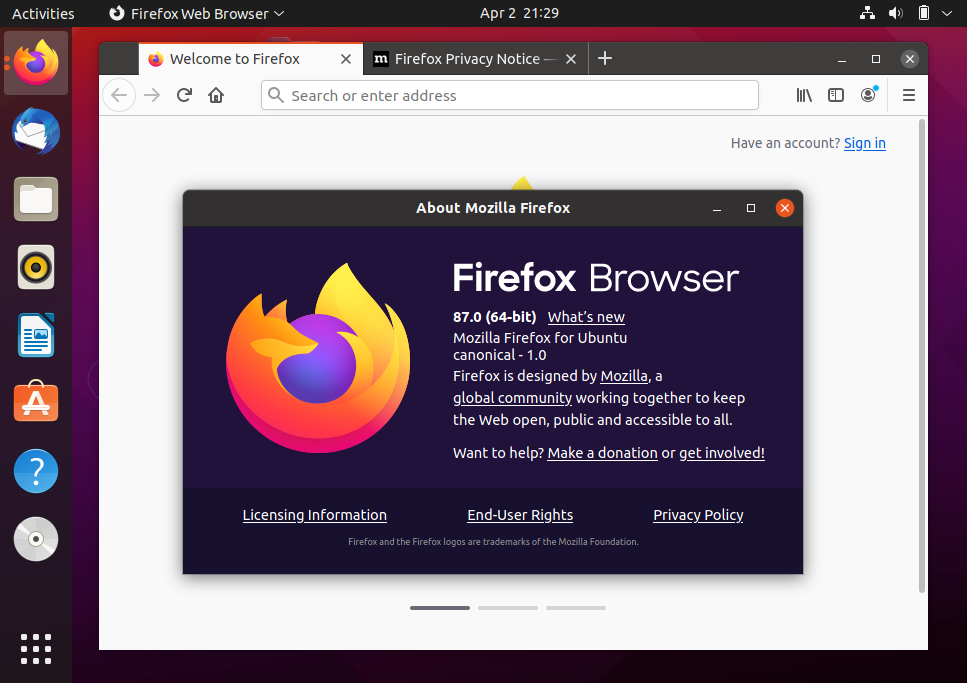Select the second carousel page dot
Screen dimensions: 967x683
pyautogui.click(x=507, y=607)
